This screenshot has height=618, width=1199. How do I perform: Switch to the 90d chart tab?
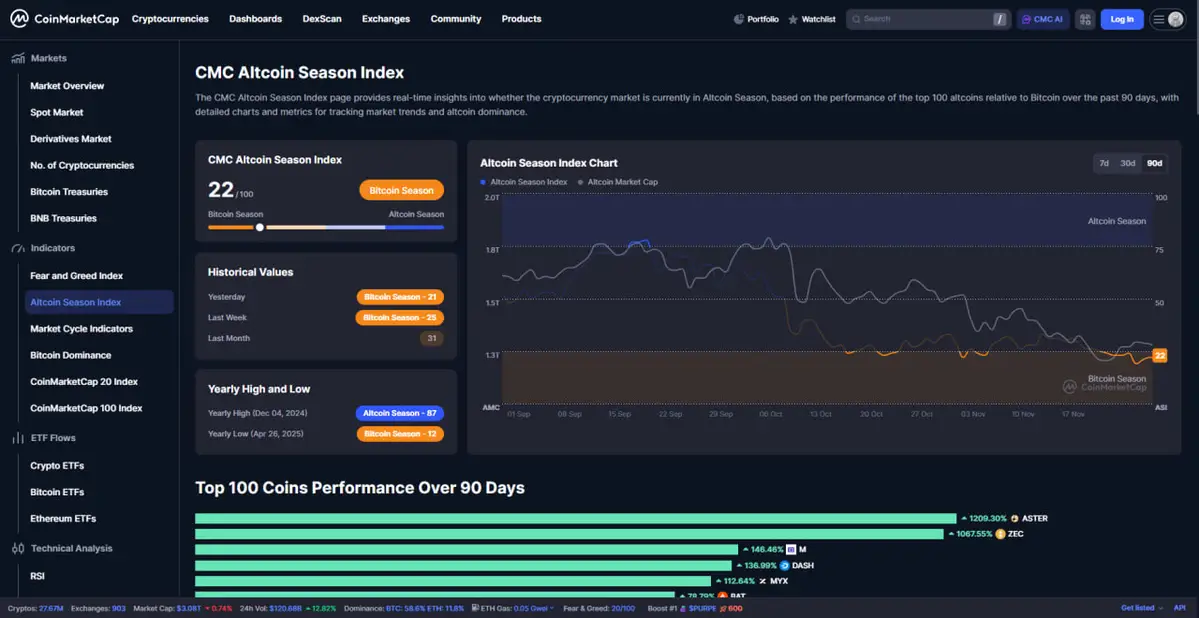click(x=1152, y=162)
